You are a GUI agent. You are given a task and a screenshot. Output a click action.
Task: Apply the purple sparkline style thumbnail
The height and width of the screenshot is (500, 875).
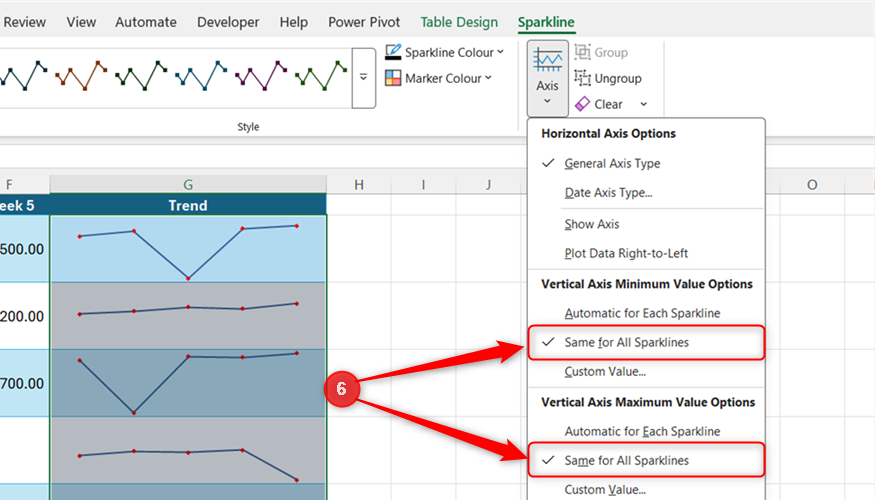click(261, 75)
